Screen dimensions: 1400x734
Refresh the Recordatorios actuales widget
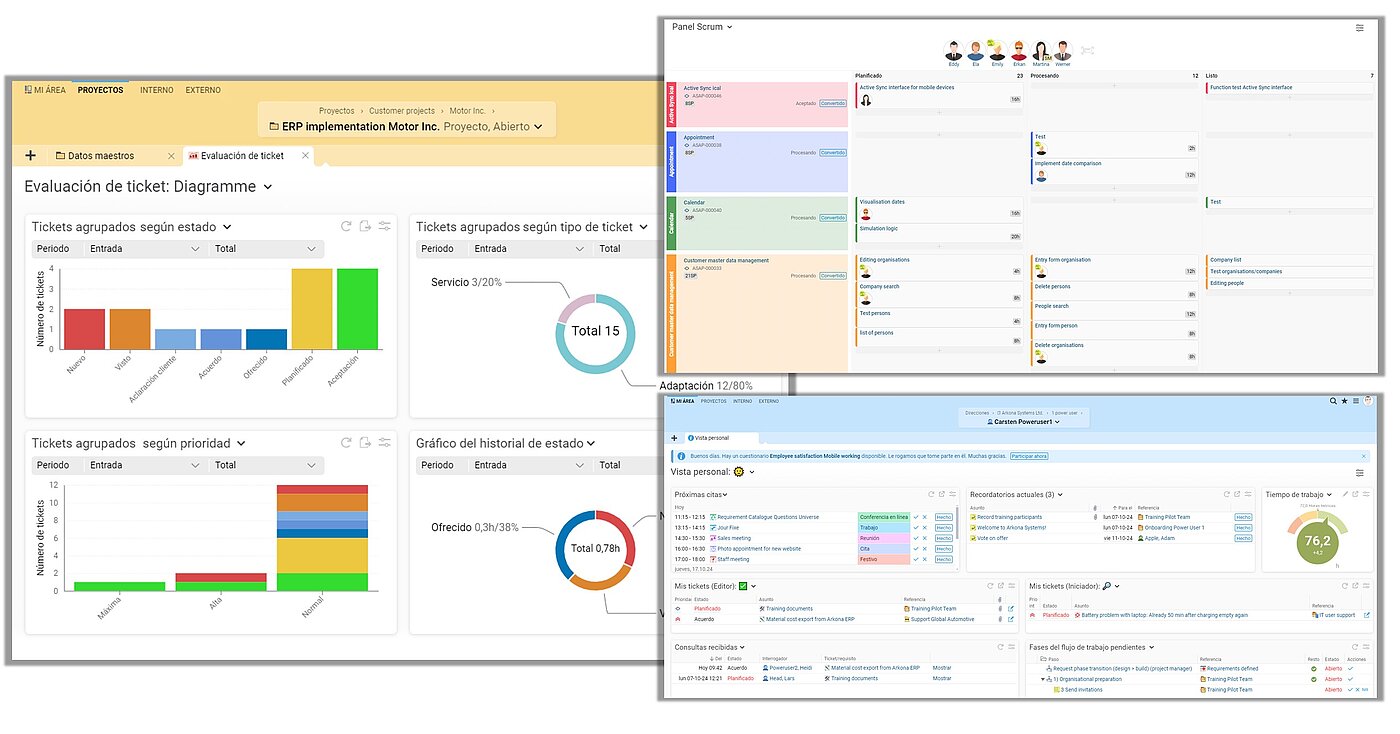tap(1228, 494)
